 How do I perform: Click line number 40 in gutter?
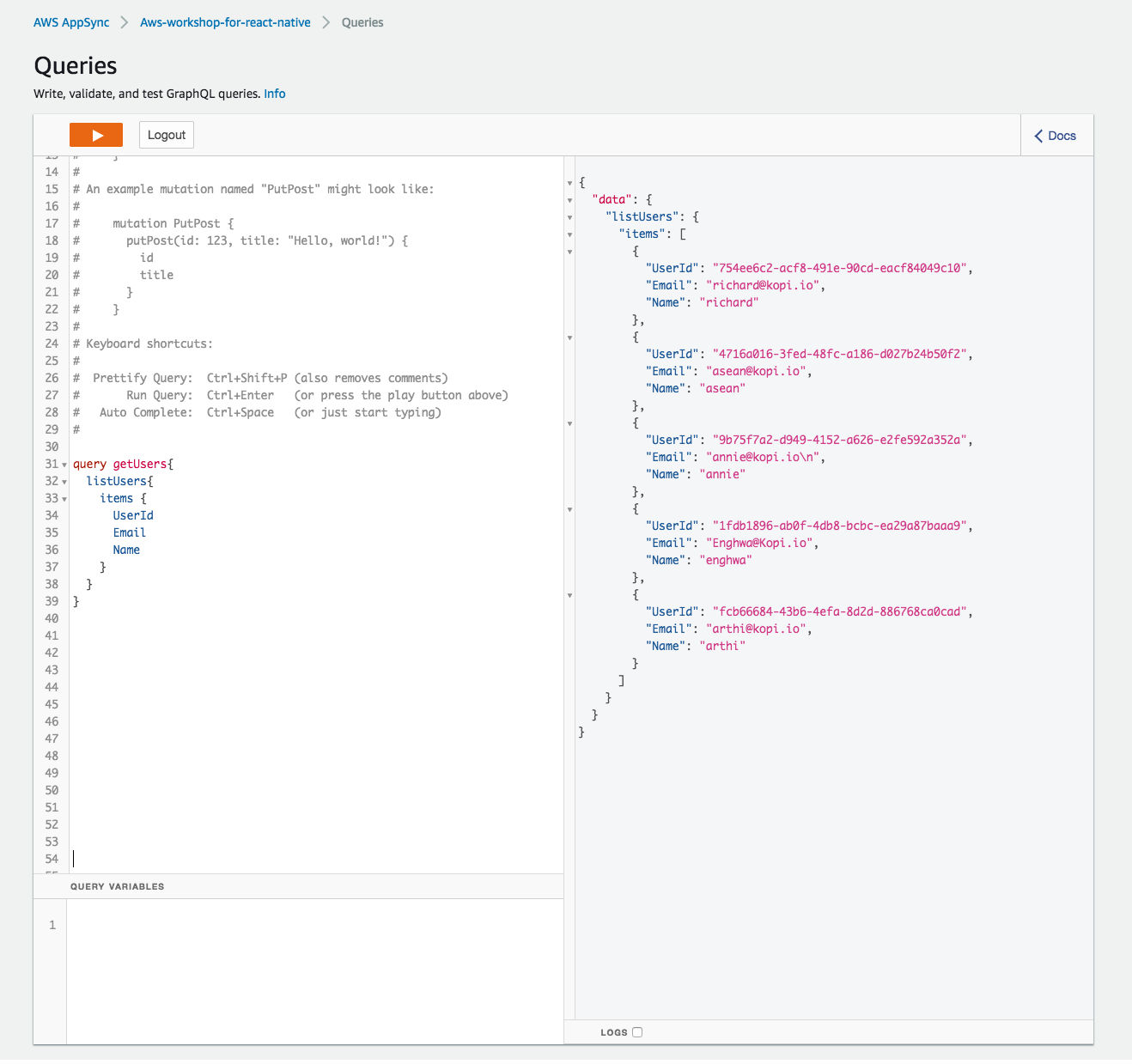pos(52,618)
